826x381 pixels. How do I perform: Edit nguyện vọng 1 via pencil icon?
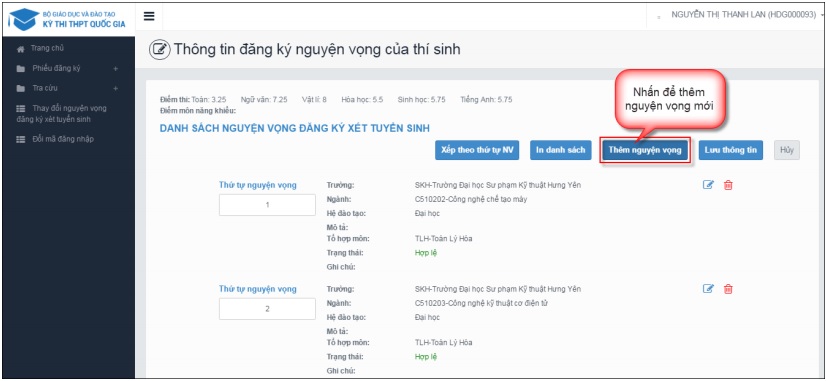[709, 185]
